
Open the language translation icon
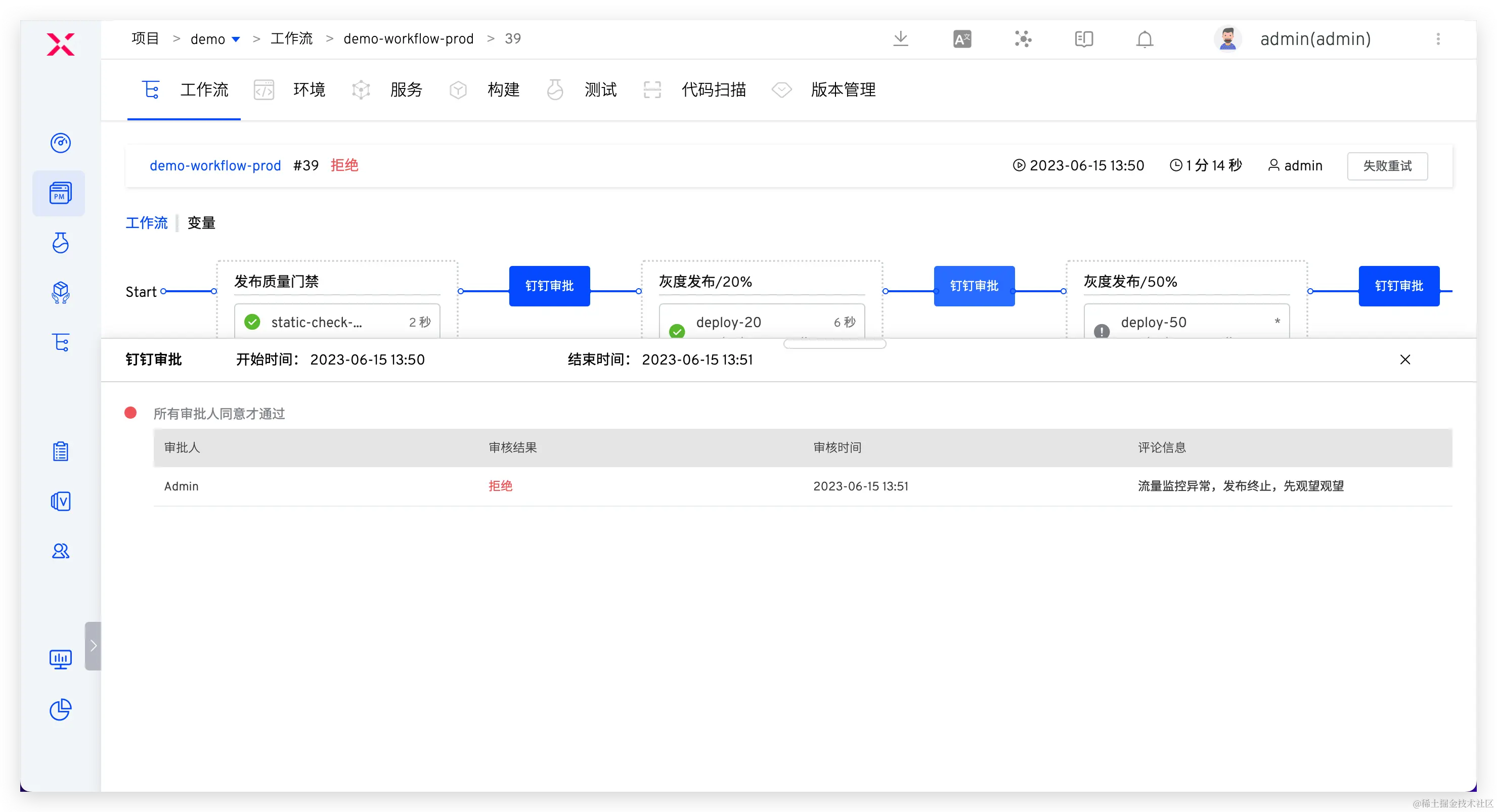point(962,39)
